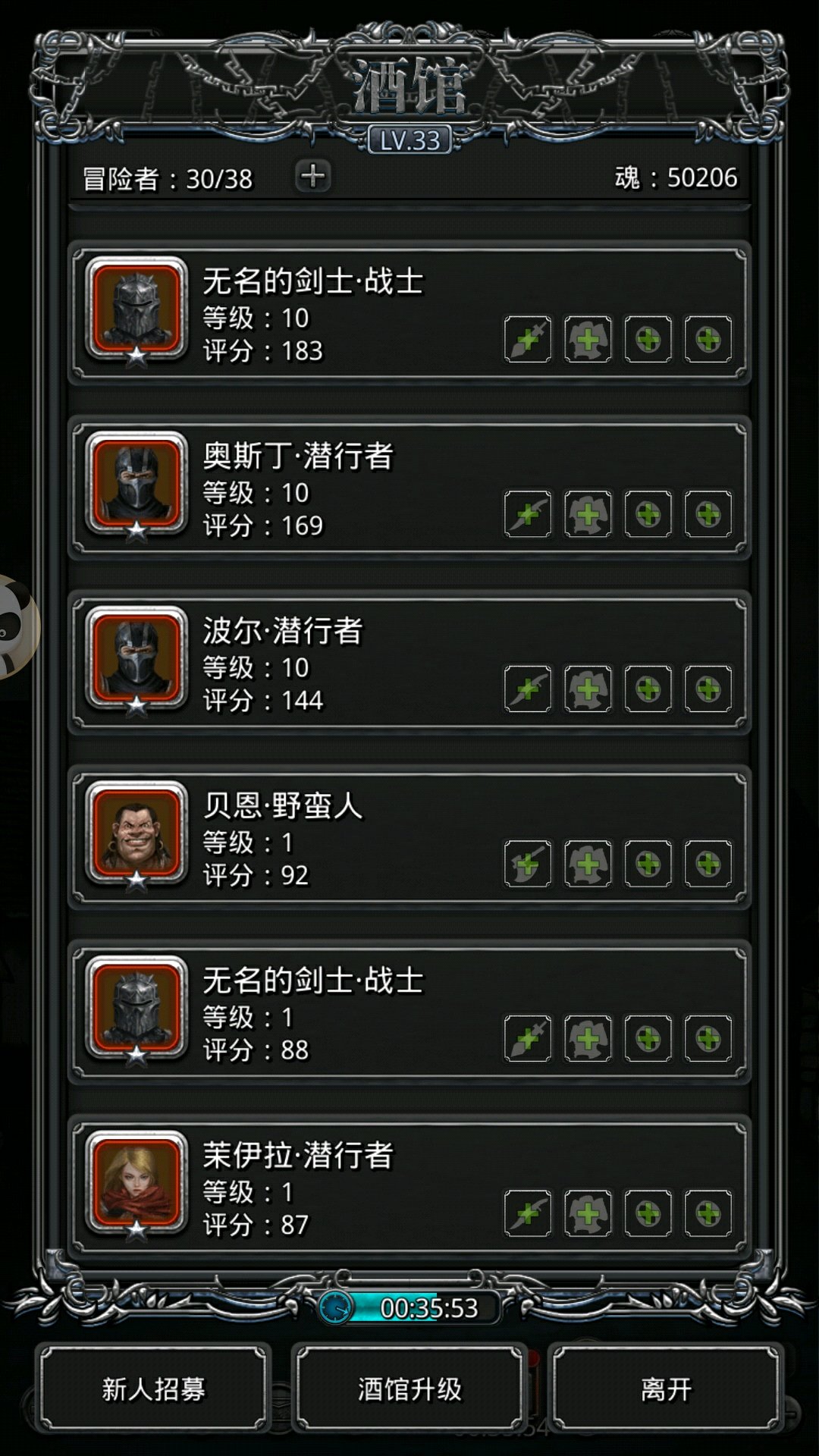Select 奥斯丁·潜行者 portrait
This screenshot has height=1456, width=819.
[x=136, y=483]
